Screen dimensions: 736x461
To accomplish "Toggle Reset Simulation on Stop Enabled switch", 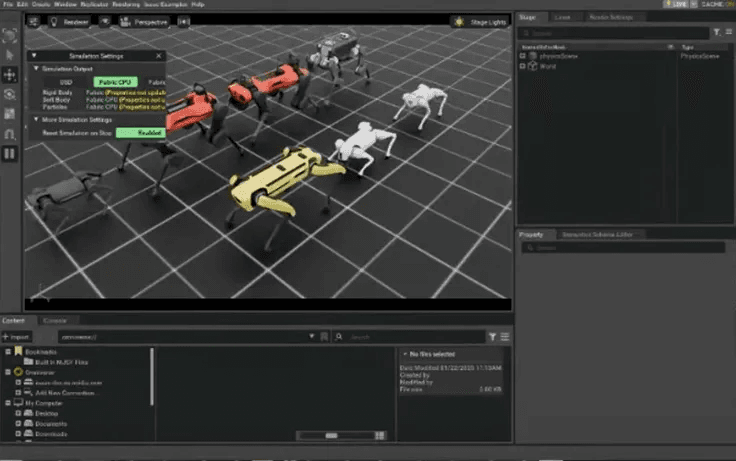I will coord(139,132).
